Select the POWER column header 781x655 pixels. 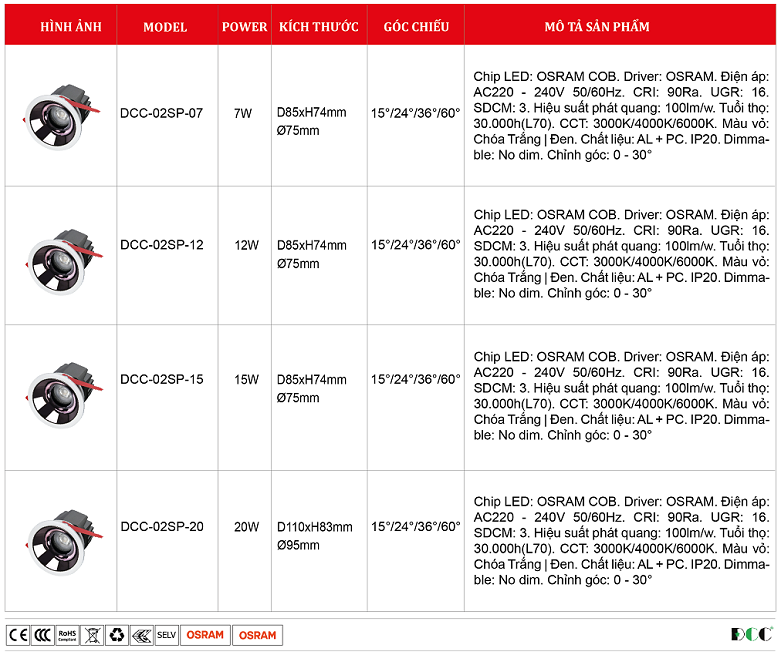[x=244, y=27]
